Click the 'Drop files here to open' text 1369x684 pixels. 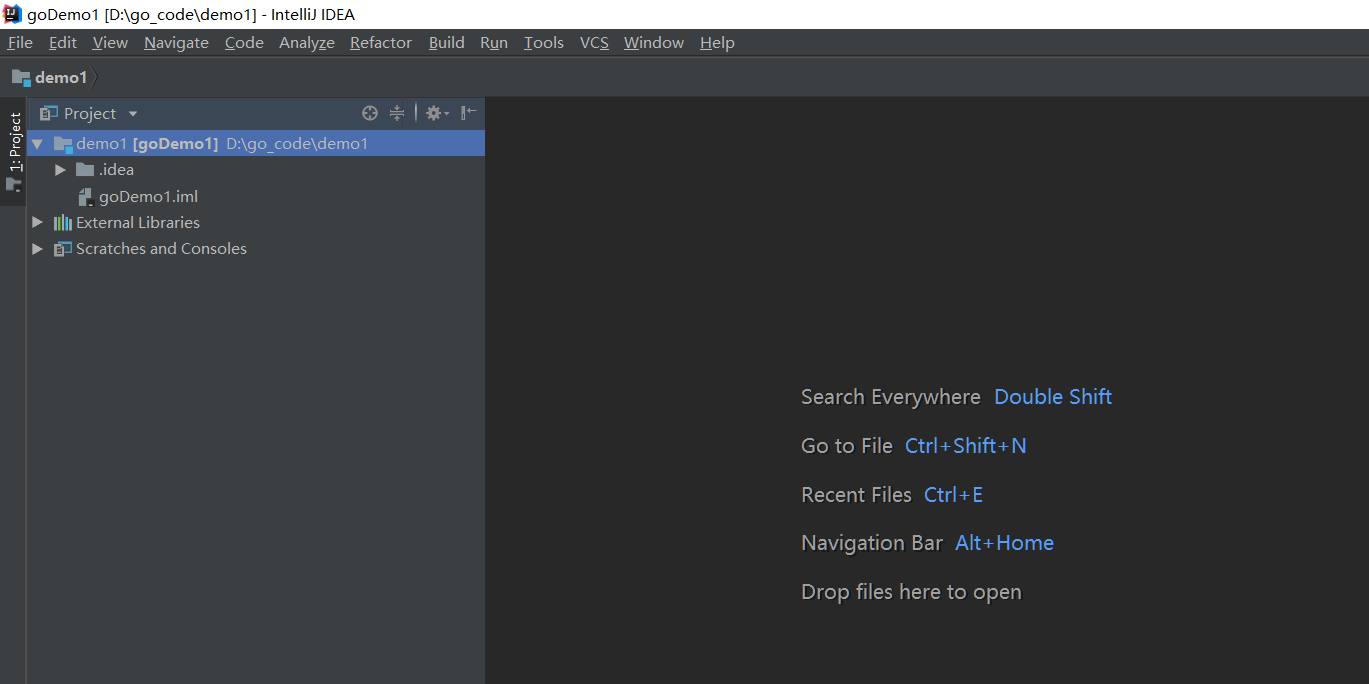[912, 592]
